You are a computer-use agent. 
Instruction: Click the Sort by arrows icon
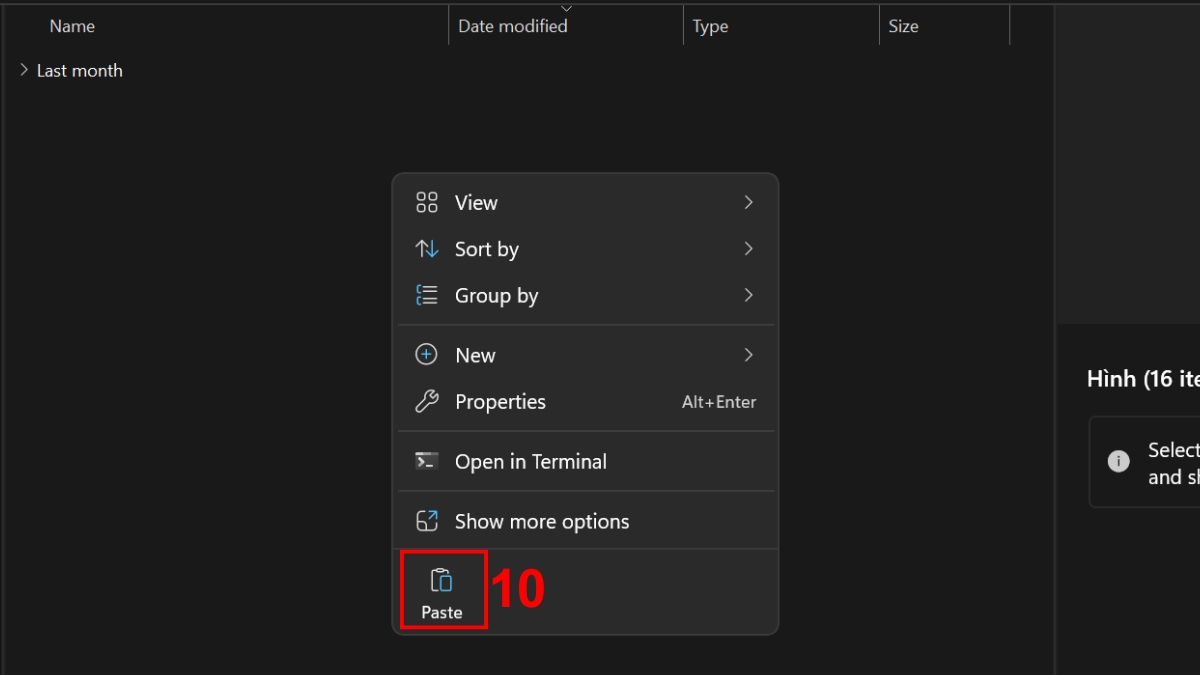tap(427, 249)
